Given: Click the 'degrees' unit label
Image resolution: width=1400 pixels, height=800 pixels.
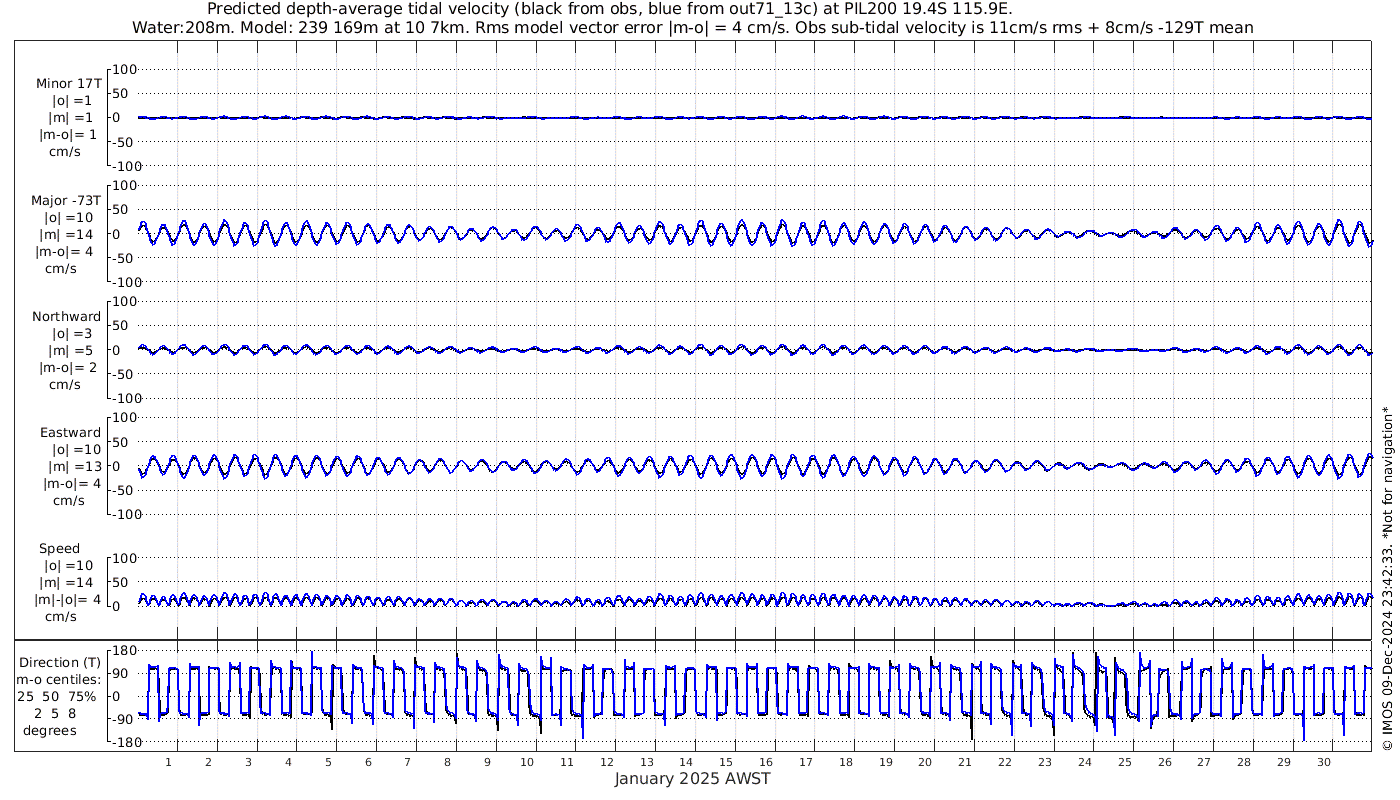Looking at the screenshot, I should point(50,731).
